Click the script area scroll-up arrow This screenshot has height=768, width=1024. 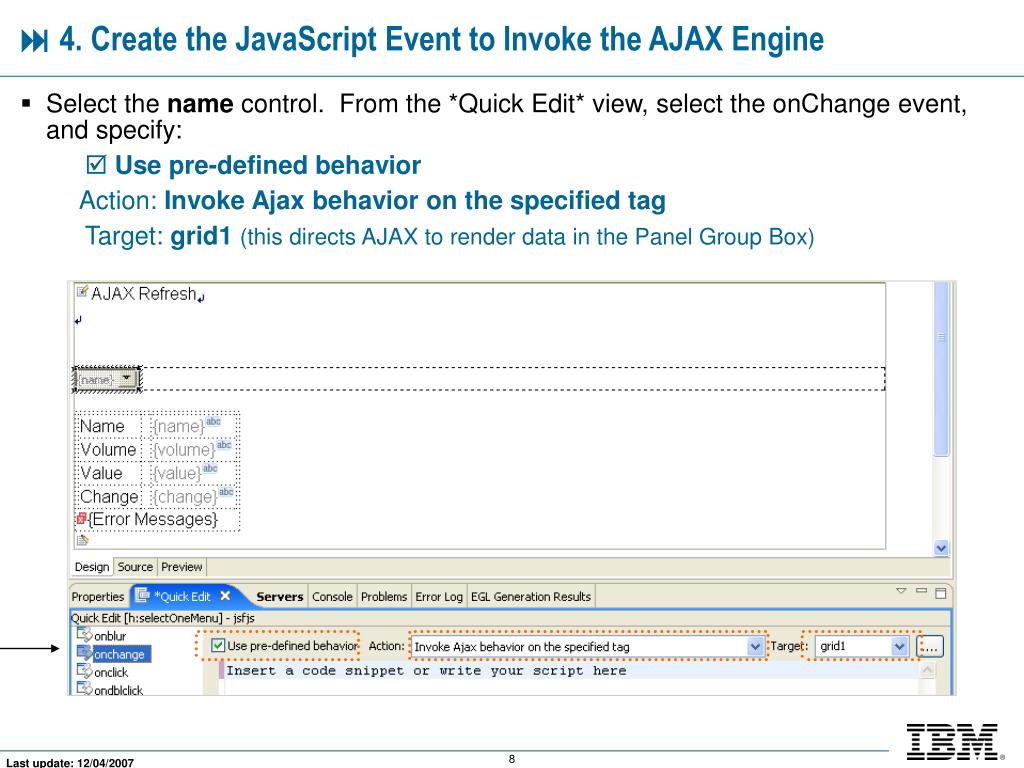927,669
